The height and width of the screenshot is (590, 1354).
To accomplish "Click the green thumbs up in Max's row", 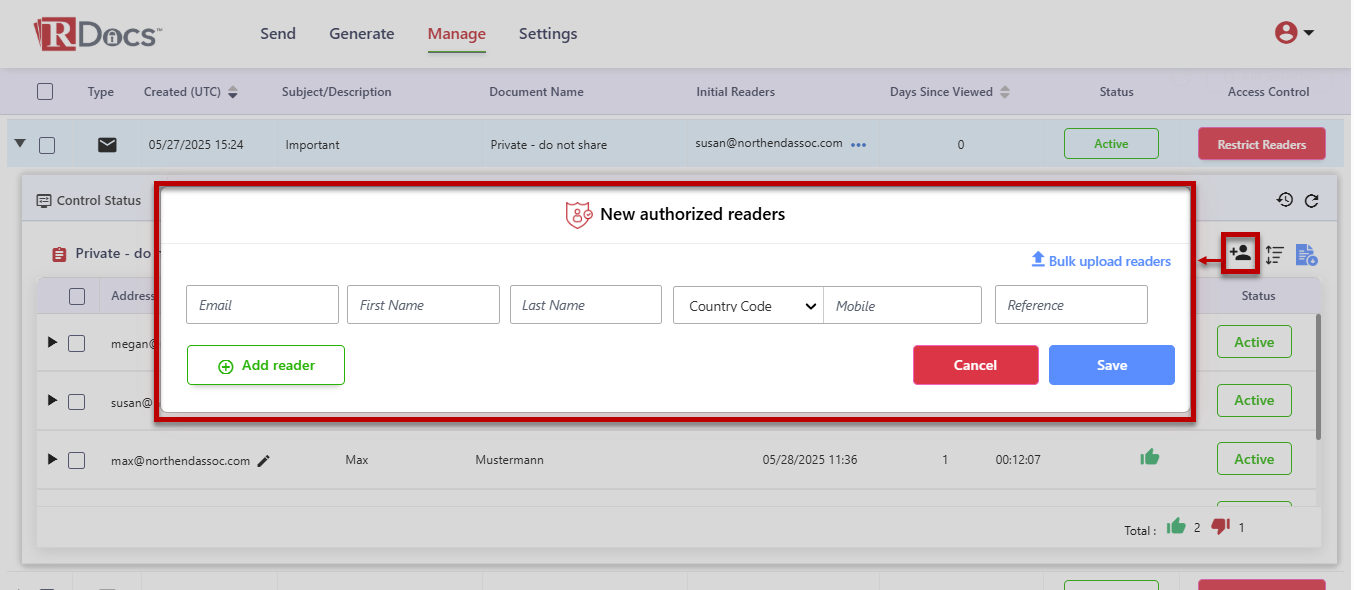I will click(x=1149, y=458).
